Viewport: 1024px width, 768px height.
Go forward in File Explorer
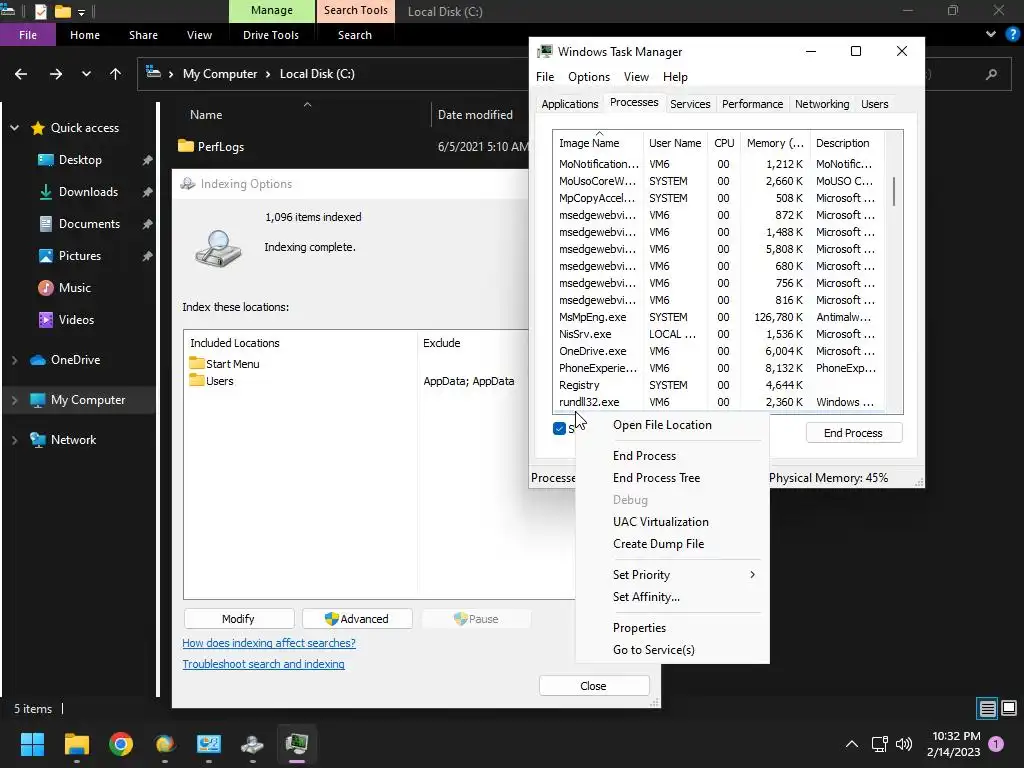(x=56, y=74)
